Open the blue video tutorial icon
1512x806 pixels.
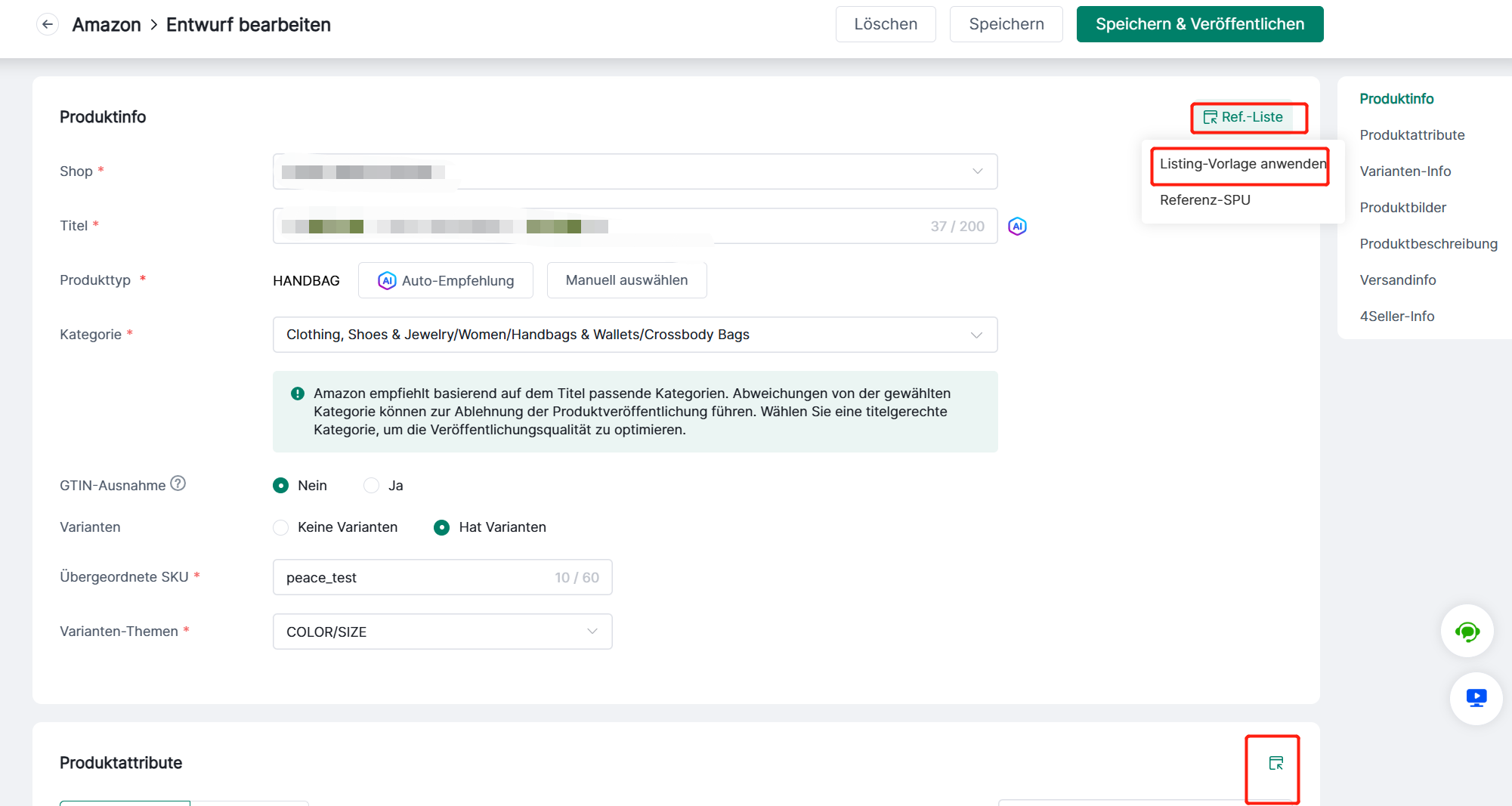coord(1476,698)
